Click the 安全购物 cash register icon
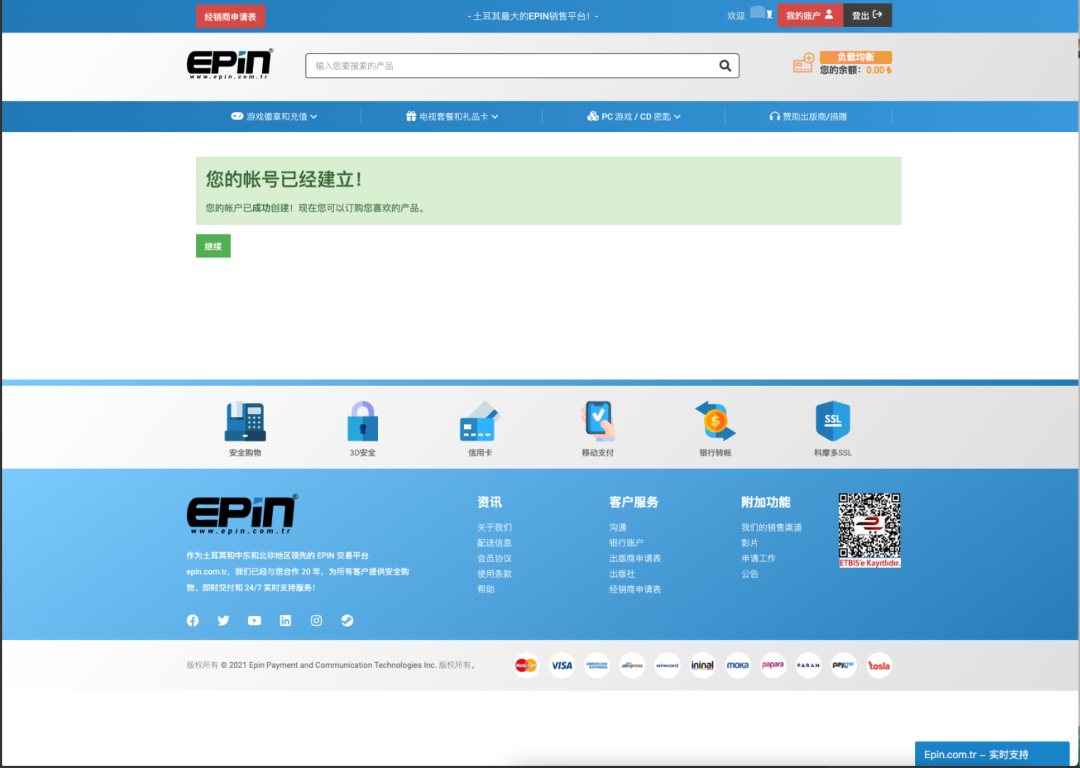Screen dimensions: 1080x768 (x=245, y=421)
